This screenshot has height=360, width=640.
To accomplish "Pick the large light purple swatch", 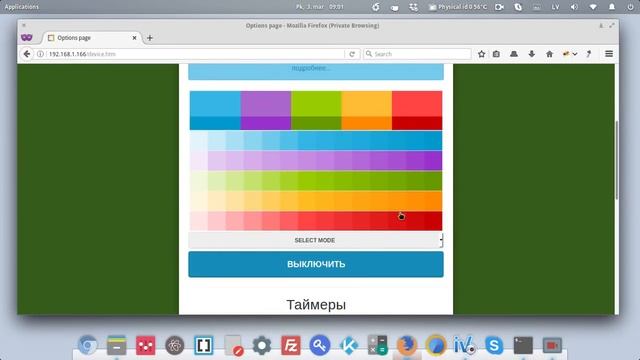I will coord(266,104).
